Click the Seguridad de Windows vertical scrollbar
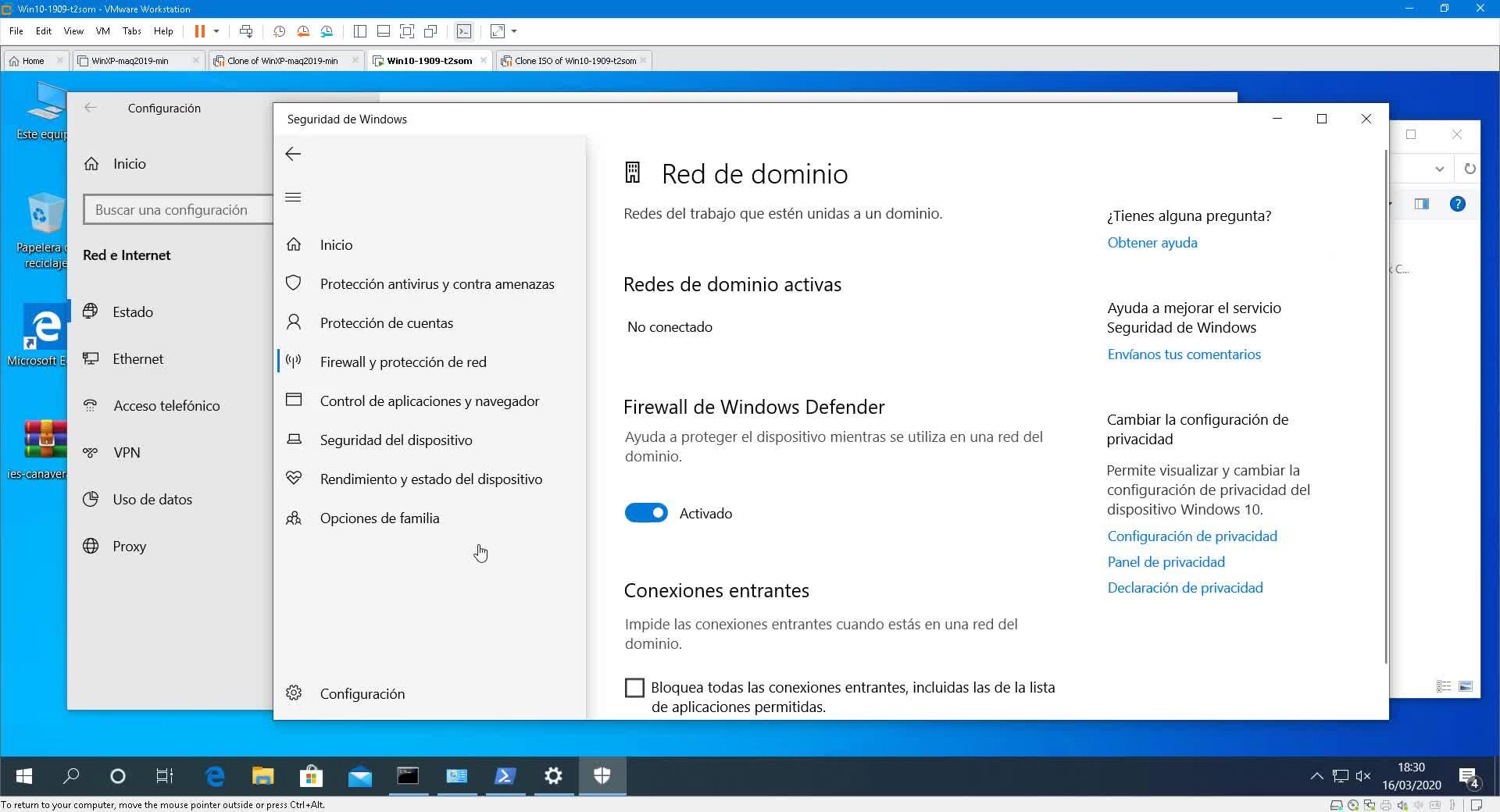This screenshot has width=1500, height=812. point(1386,406)
